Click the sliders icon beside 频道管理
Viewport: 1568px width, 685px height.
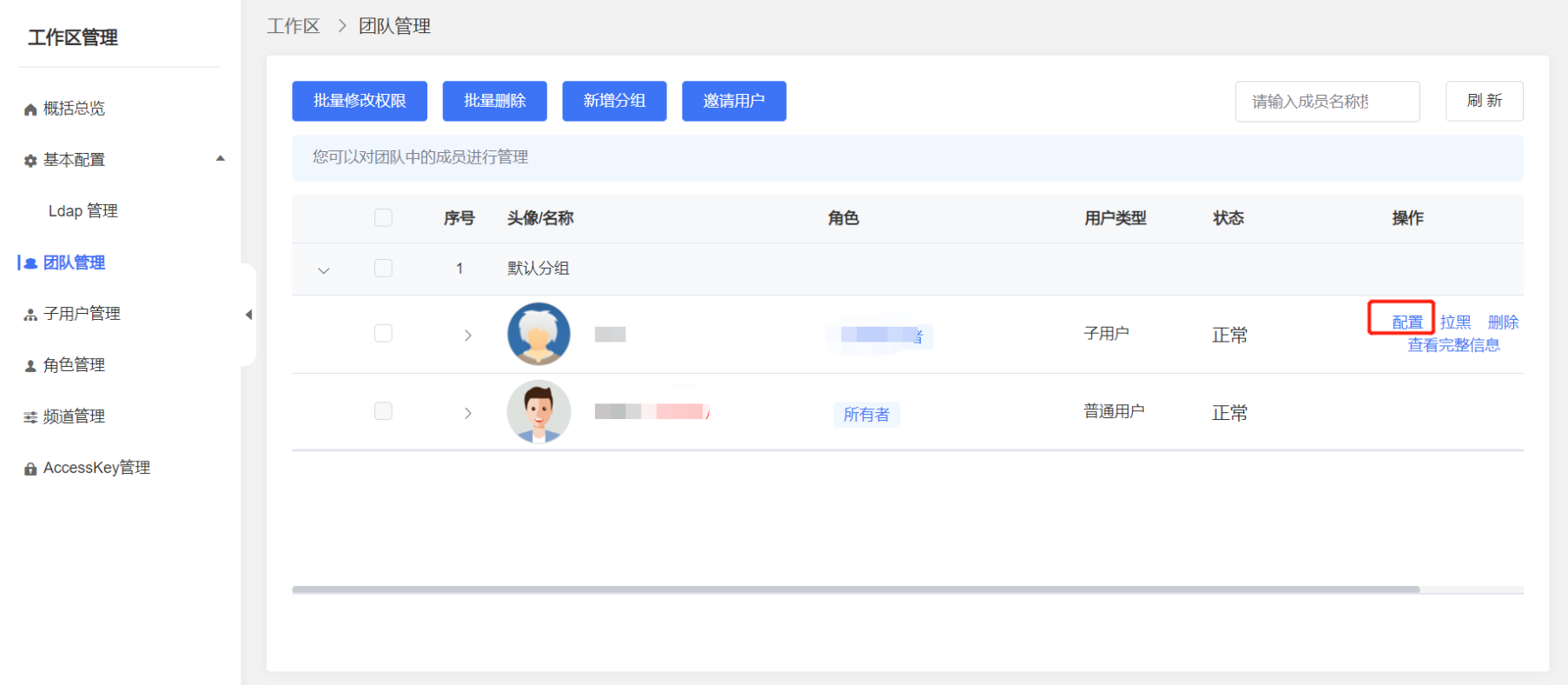coord(30,417)
